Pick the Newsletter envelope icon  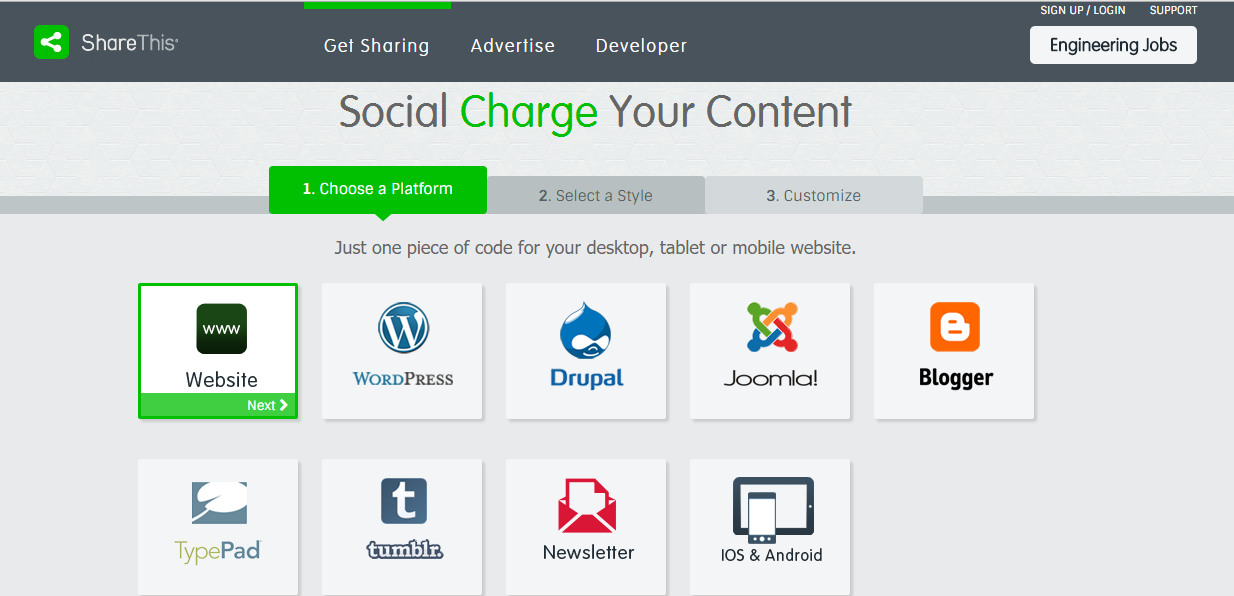[586, 507]
